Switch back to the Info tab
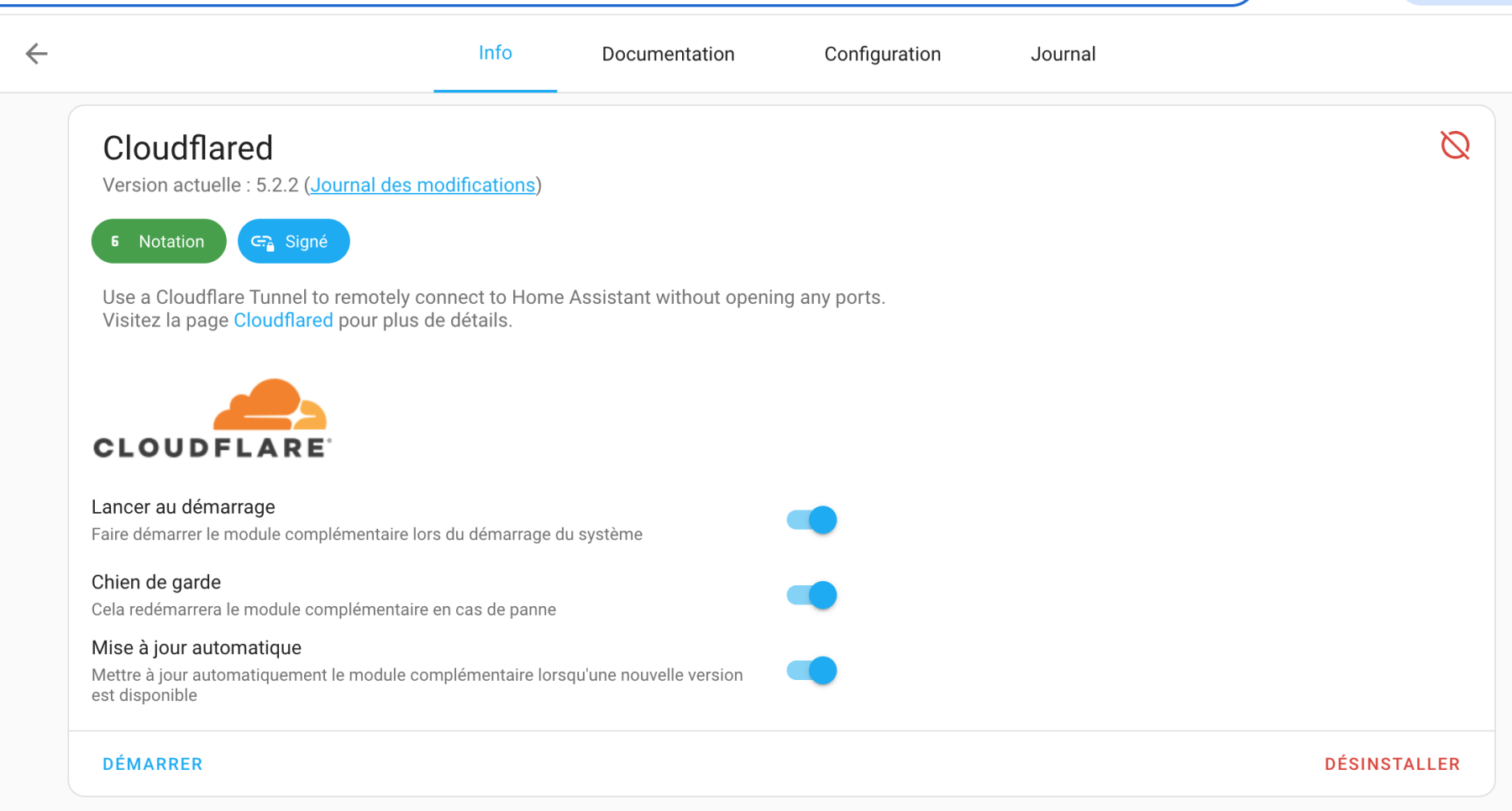1512x811 pixels. [495, 53]
